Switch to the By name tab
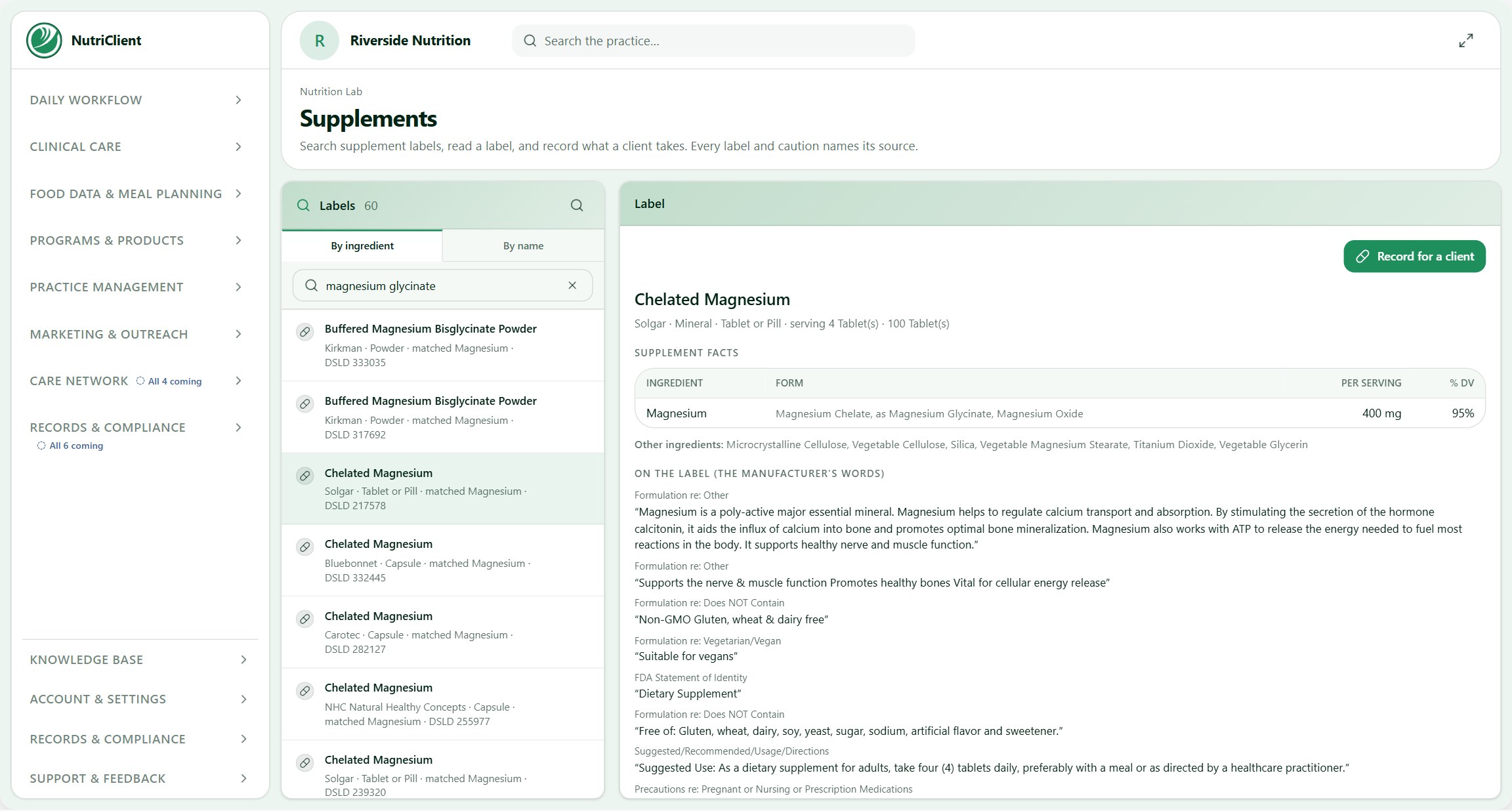The height and width of the screenshot is (811, 1512). (x=523, y=245)
